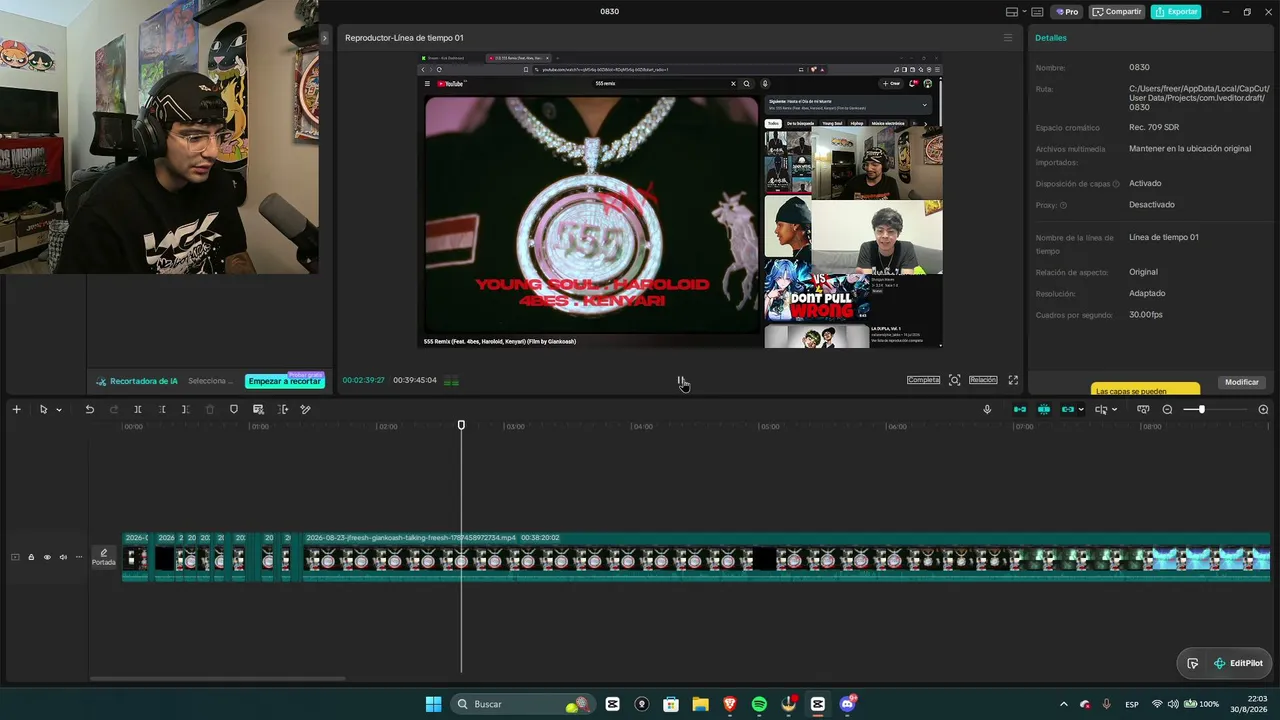Click the layout dropdown arrow in title bar
The image size is (1280, 720).
pyautogui.click(x=1024, y=12)
